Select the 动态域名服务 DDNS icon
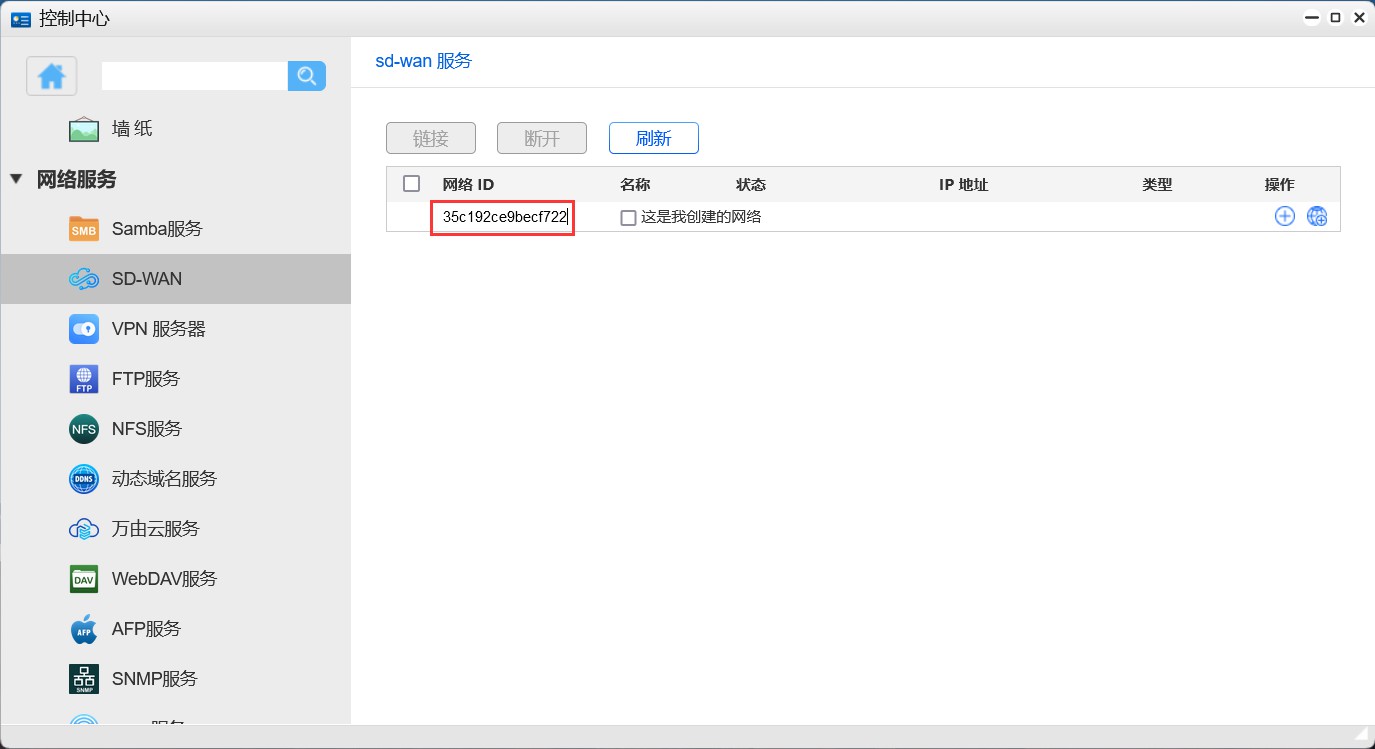The image size is (1375, 749). tap(83, 478)
